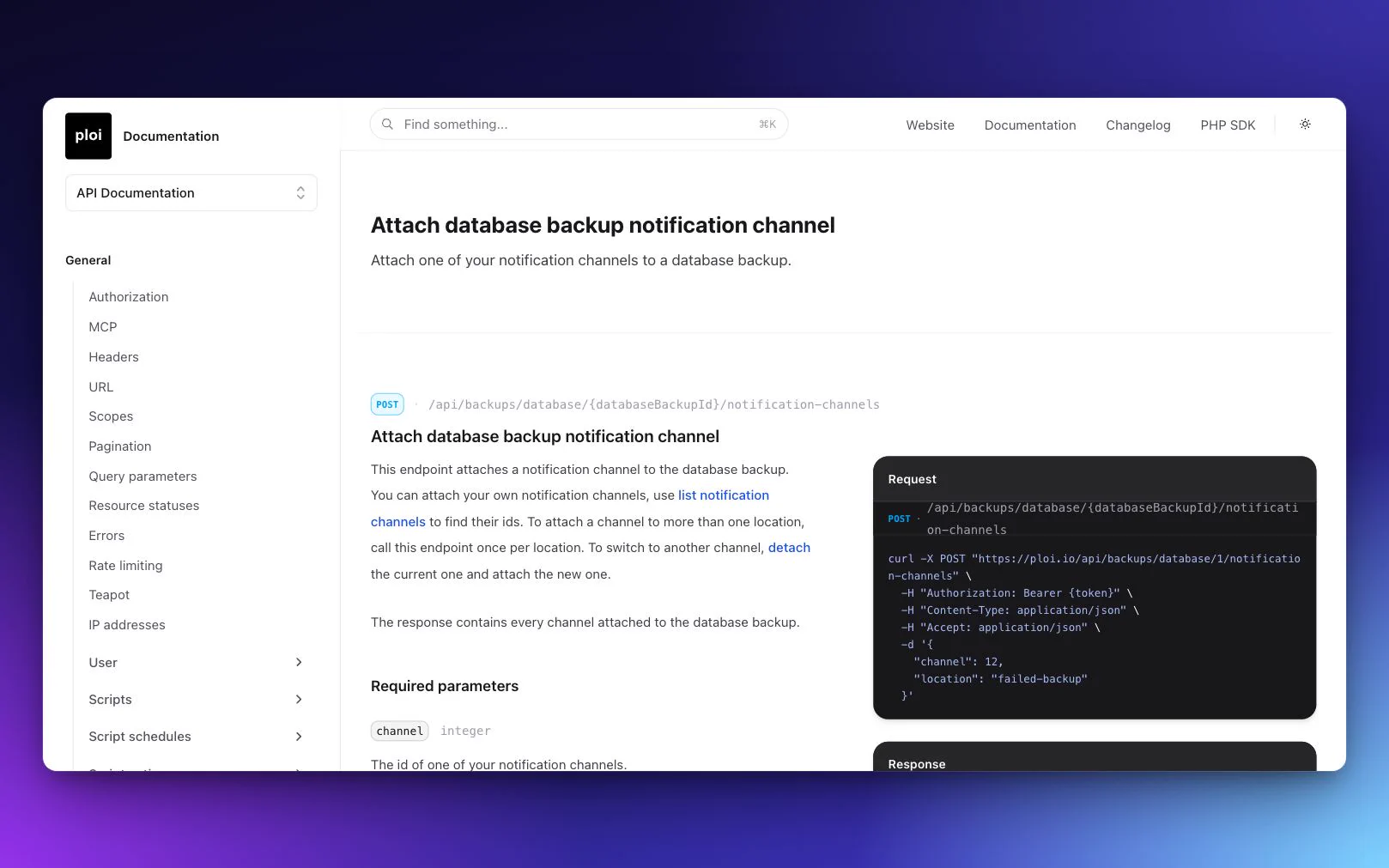Click the 'Documentation' title beside the logo
1389x868 pixels.
coord(171,137)
